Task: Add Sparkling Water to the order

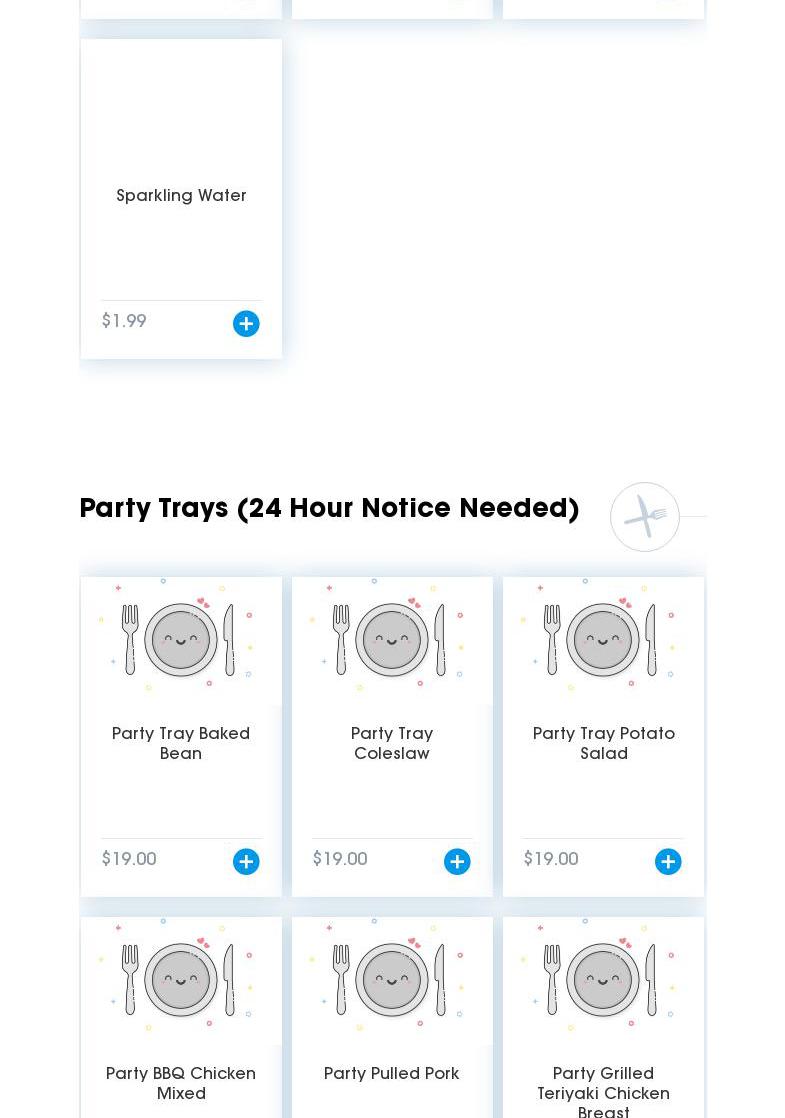Action: 246,324
